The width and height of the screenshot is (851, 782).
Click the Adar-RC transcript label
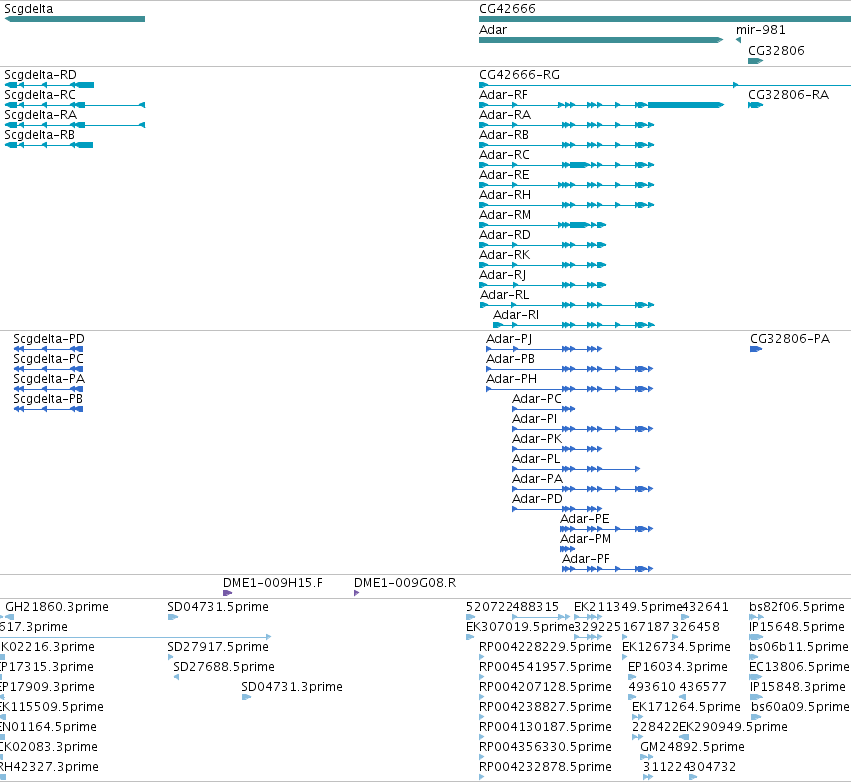504,155
